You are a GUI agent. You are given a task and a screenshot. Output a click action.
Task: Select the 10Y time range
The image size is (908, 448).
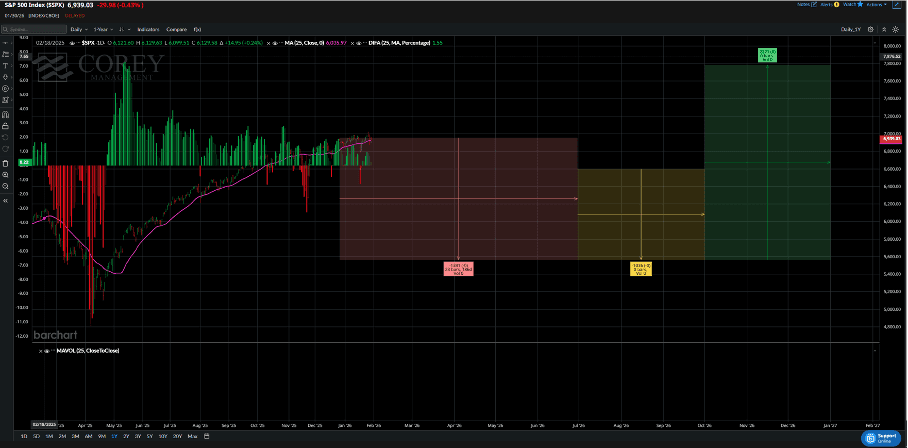click(x=163, y=436)
